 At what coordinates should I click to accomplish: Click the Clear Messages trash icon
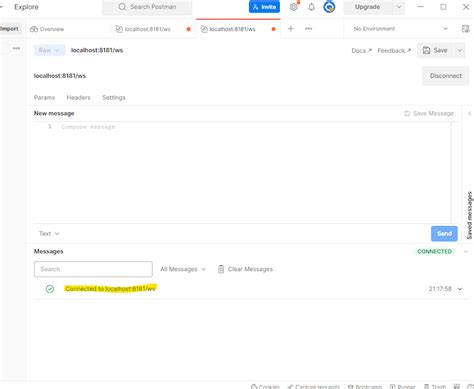[221, 269]
